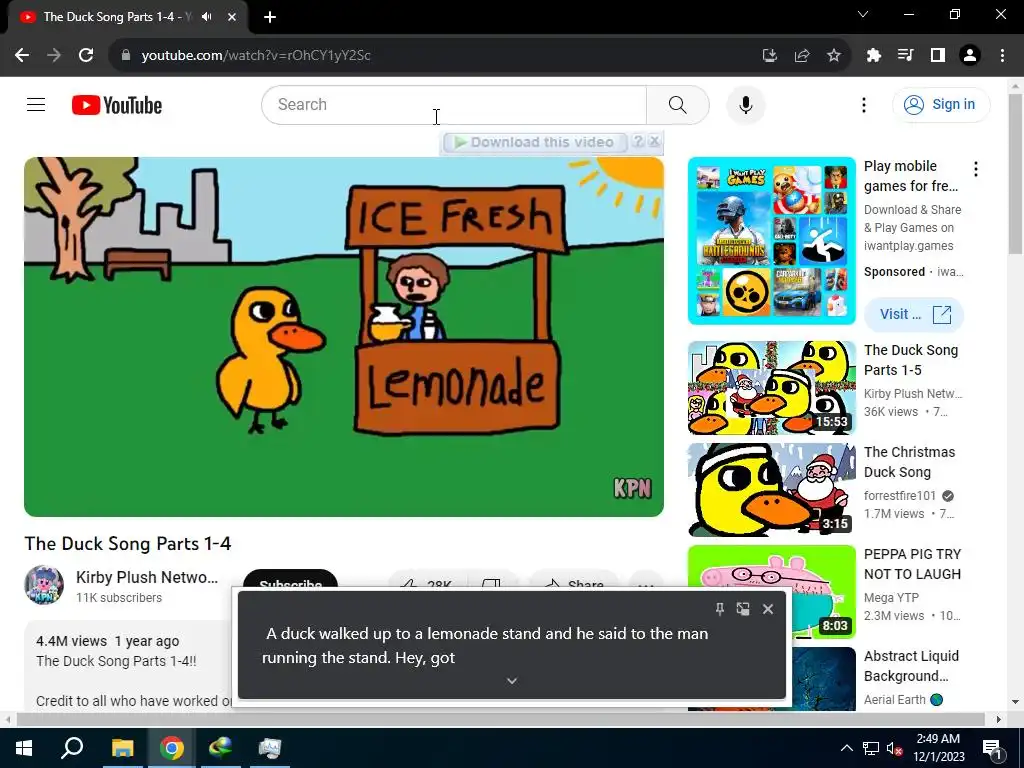Open Chrome extensions puzzle icon

tap(874, 56)
